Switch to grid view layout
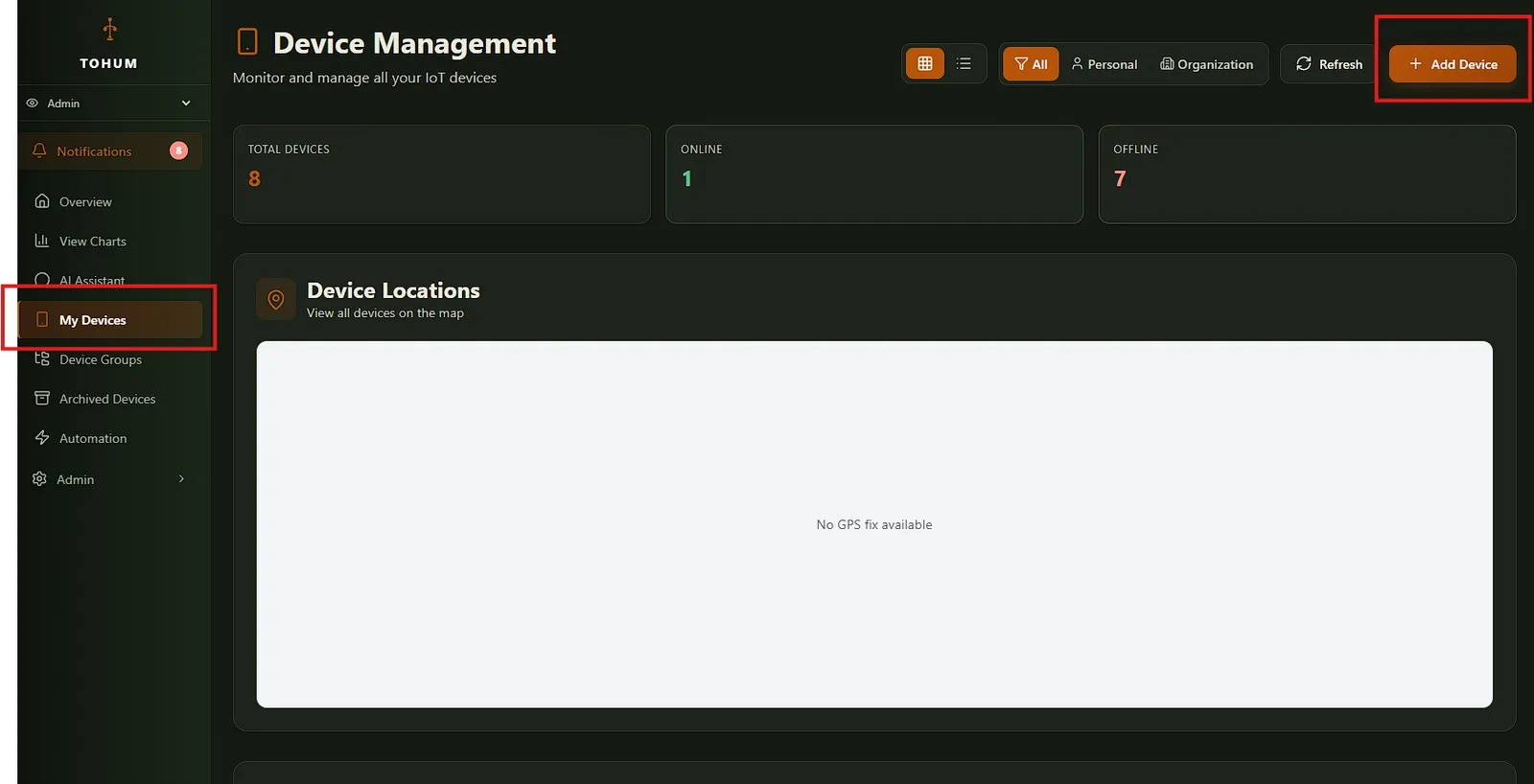 click(x=924, y=63)
